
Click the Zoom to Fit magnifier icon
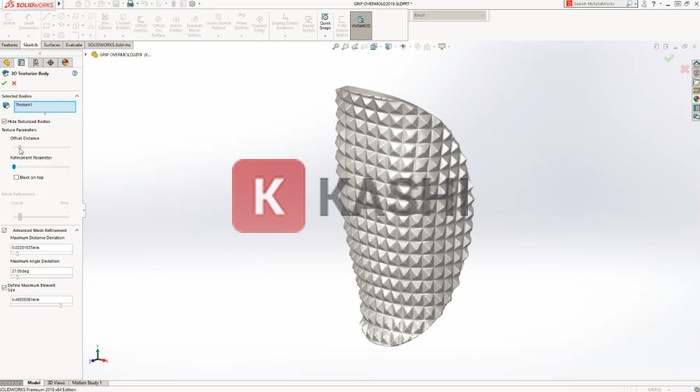pos(336,46)
